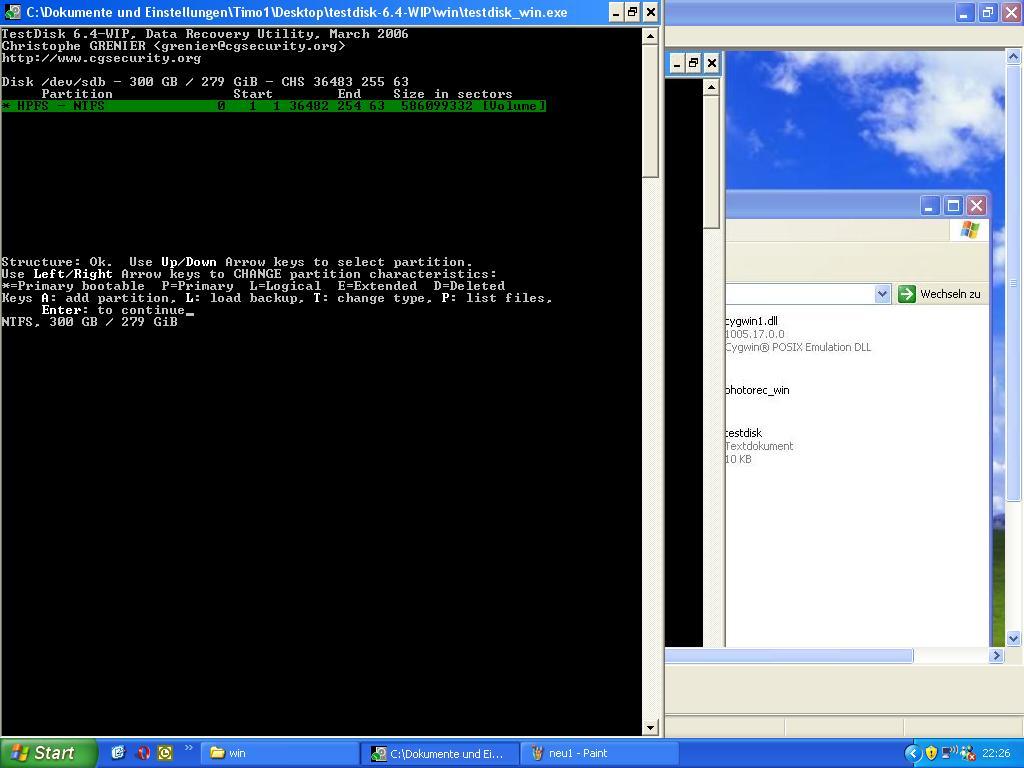Close the testdisk console window
Screen dimensions: 1024x768
(650, 12)
